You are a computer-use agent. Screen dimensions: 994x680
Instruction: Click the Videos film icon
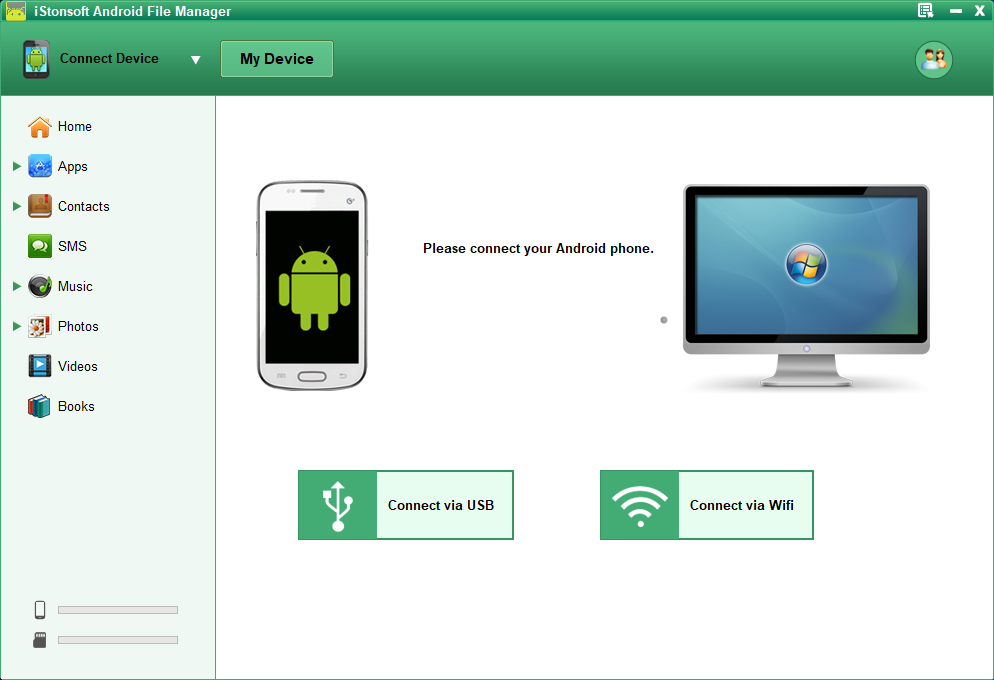39,366
